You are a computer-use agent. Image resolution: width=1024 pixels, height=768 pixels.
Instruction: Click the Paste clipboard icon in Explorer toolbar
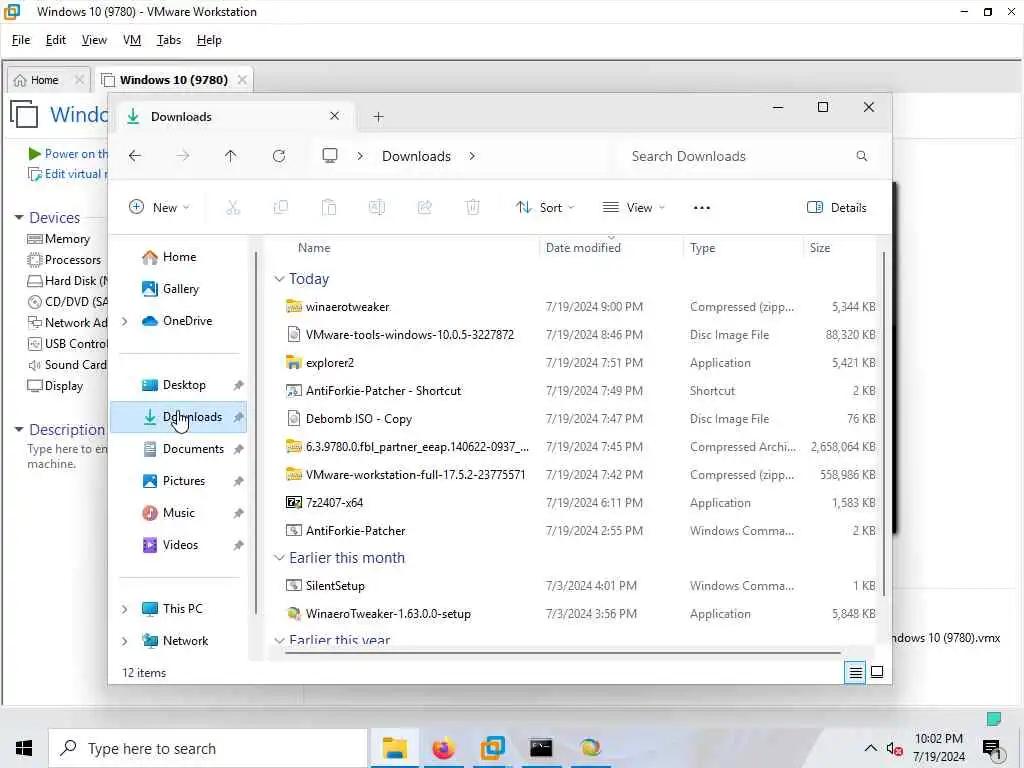coord(328,208)
